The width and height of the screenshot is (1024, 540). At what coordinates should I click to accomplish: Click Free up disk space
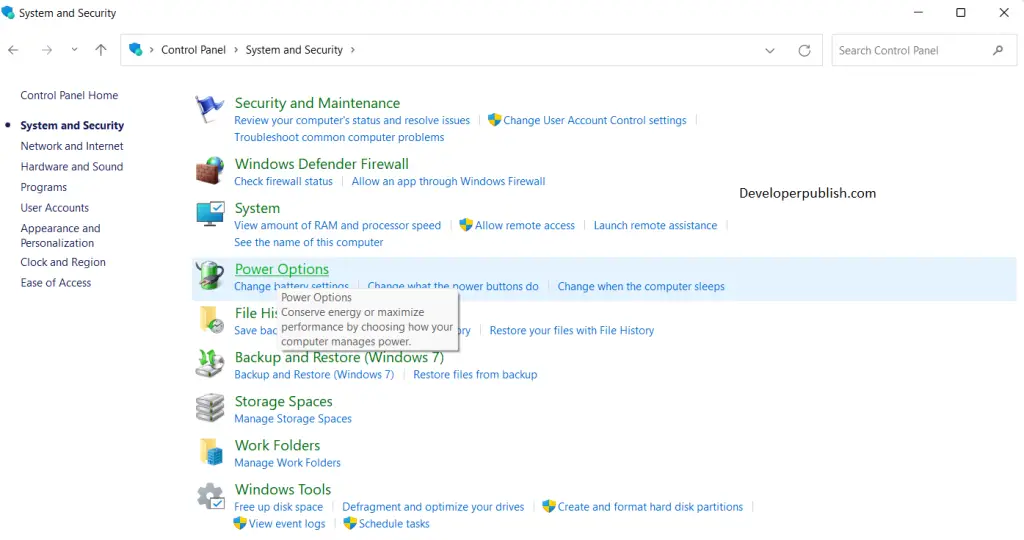tap(278, 507)
